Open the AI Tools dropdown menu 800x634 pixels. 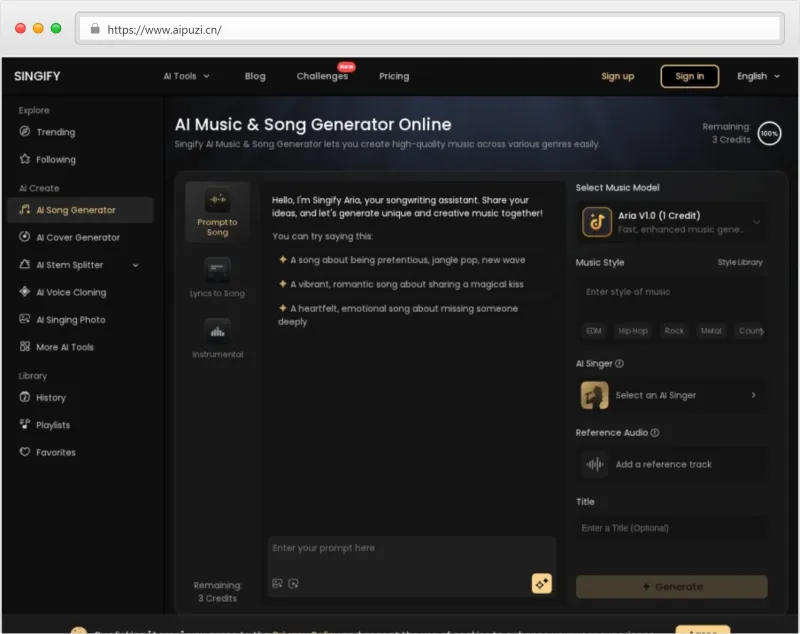[x=186, y=77]
